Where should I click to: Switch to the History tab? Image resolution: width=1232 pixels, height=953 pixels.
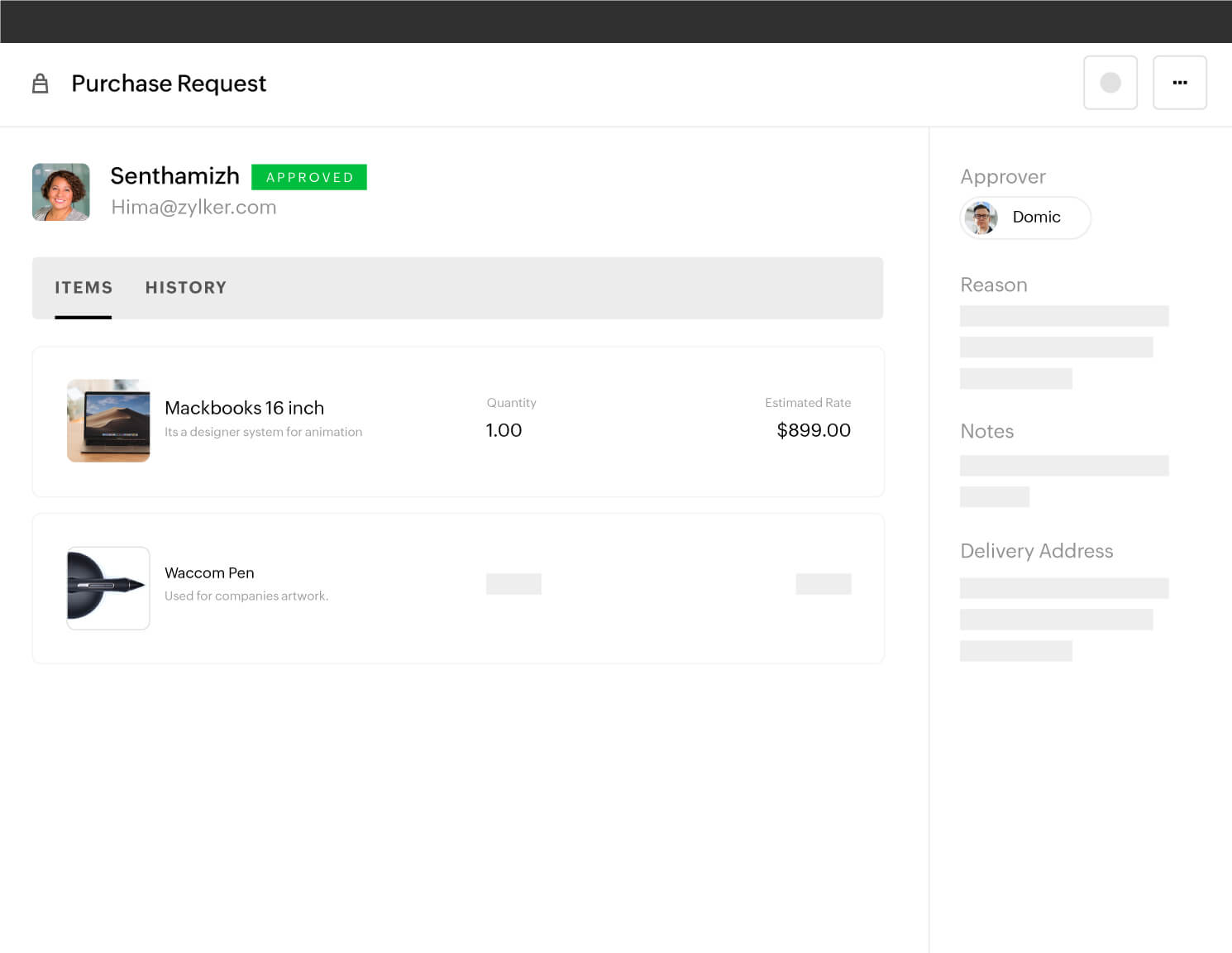point(185,288)
